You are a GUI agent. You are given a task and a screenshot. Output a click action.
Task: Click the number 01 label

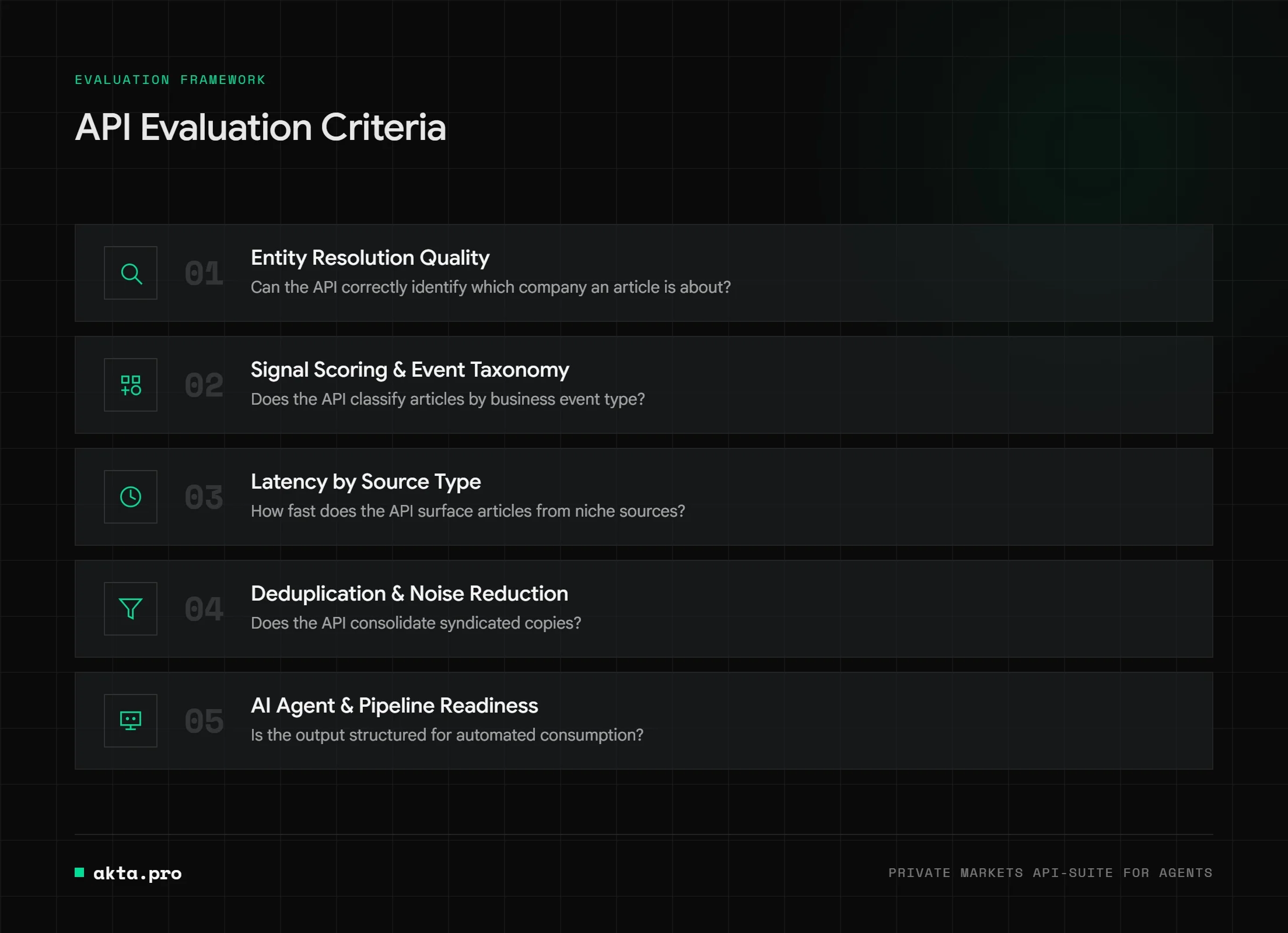[x=204, y=273]
